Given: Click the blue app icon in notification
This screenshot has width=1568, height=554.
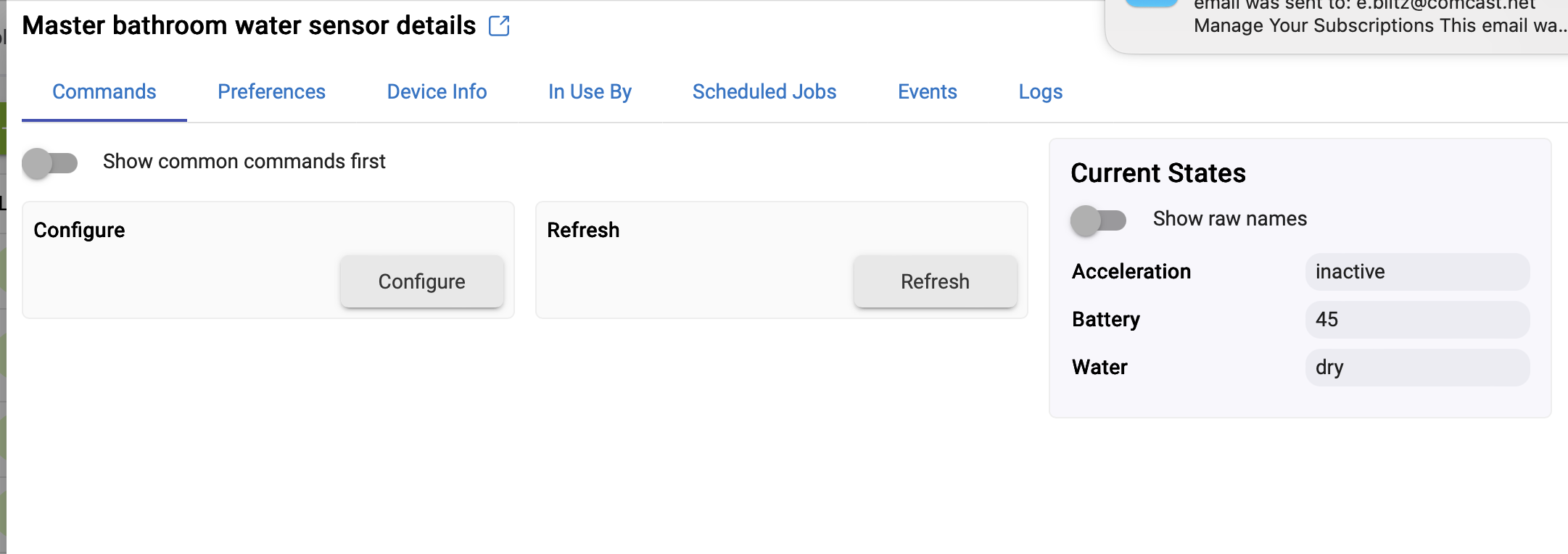Looking at the screenshot, I should (1151, 4).
